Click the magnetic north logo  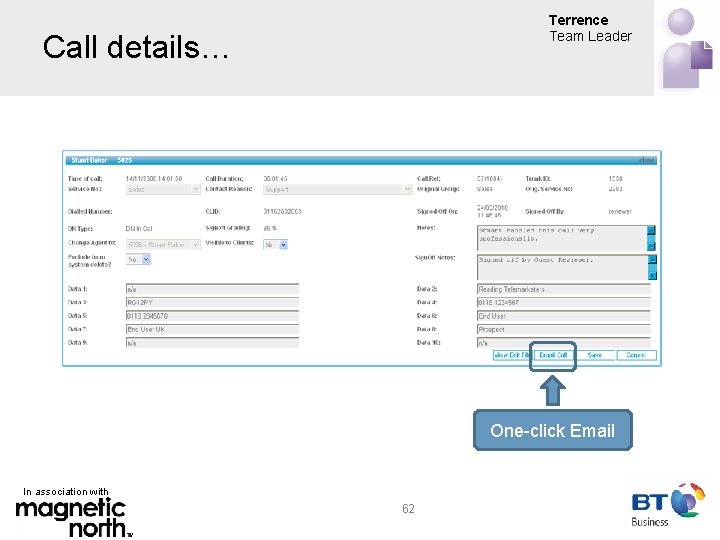pos(73,518)
